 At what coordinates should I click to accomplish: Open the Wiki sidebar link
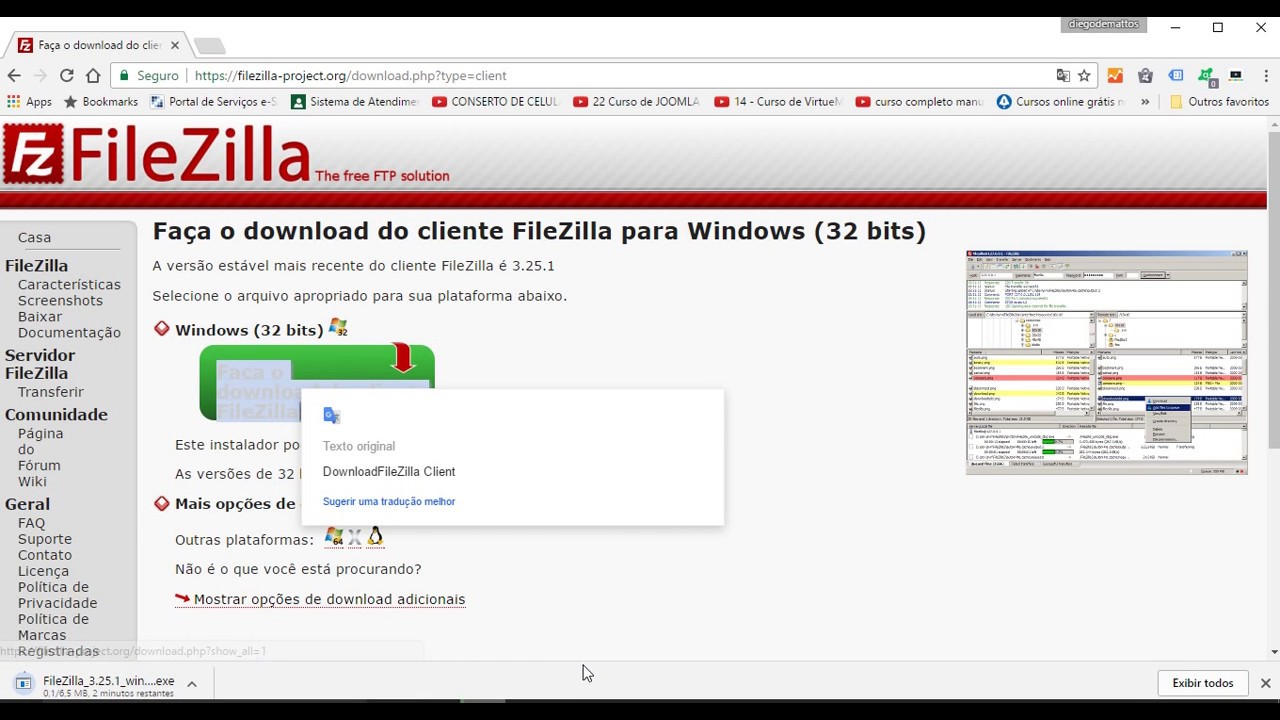coord(32,481)
